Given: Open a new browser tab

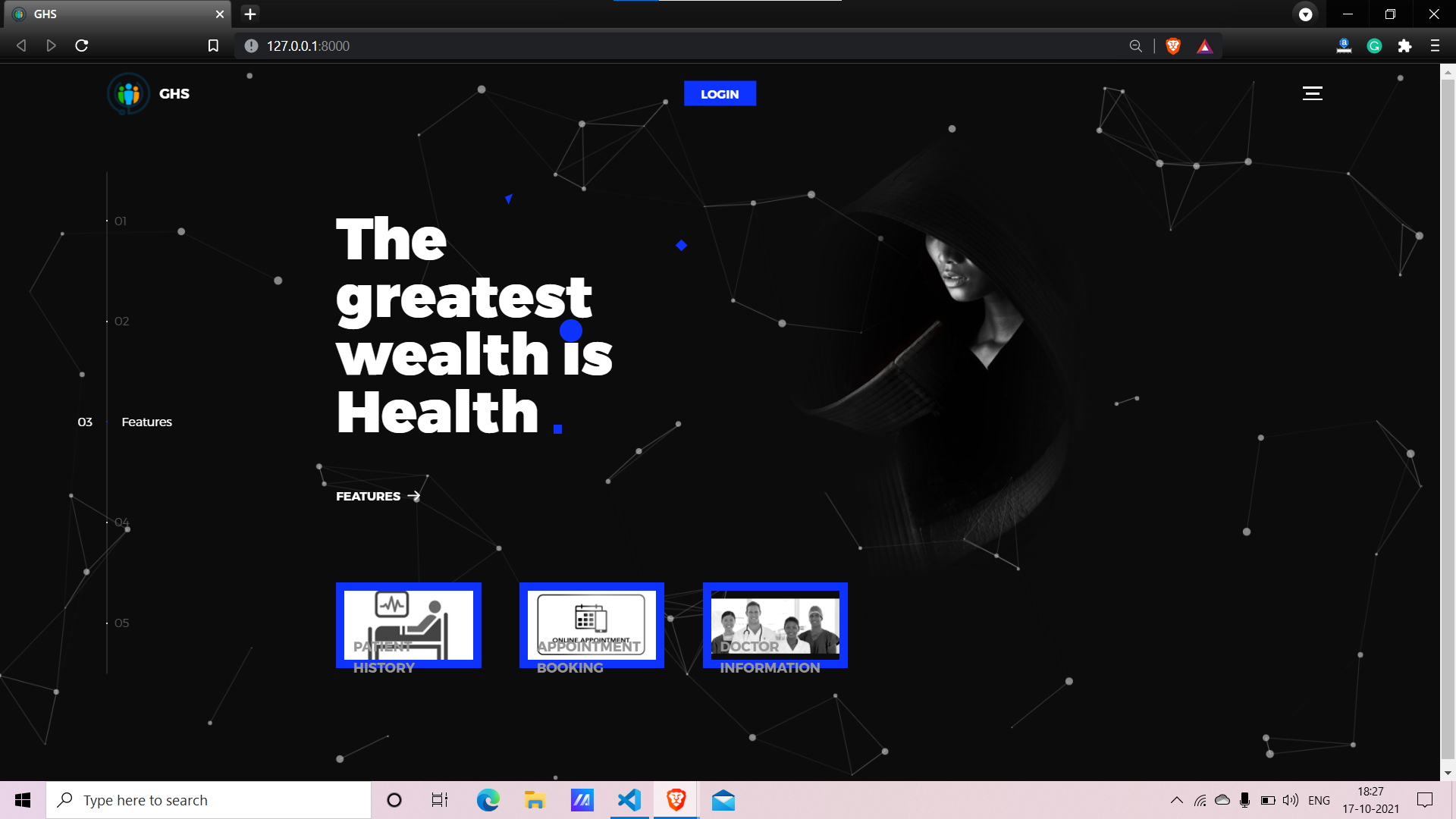Looking at the screenshot, I should point(250,14).
